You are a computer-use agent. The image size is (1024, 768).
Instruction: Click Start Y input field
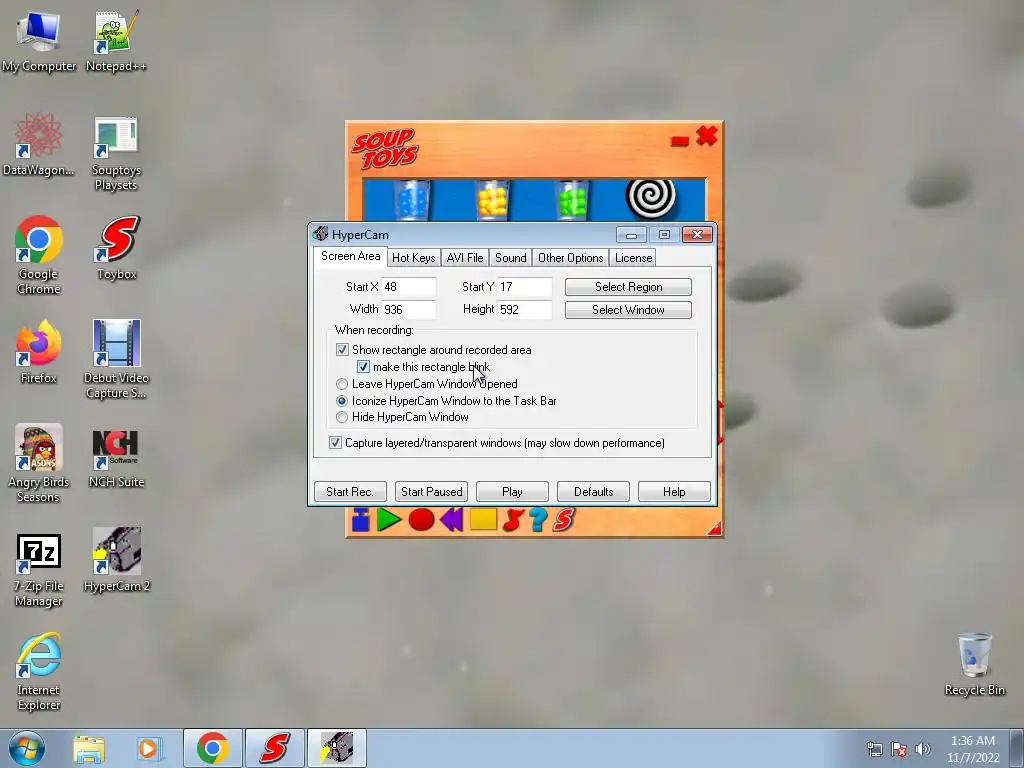[525, 287]
